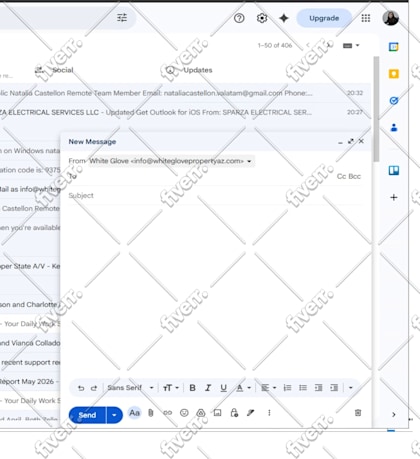Click the Subject field
This screenshot has height=459, width=420.
(215, 195)
